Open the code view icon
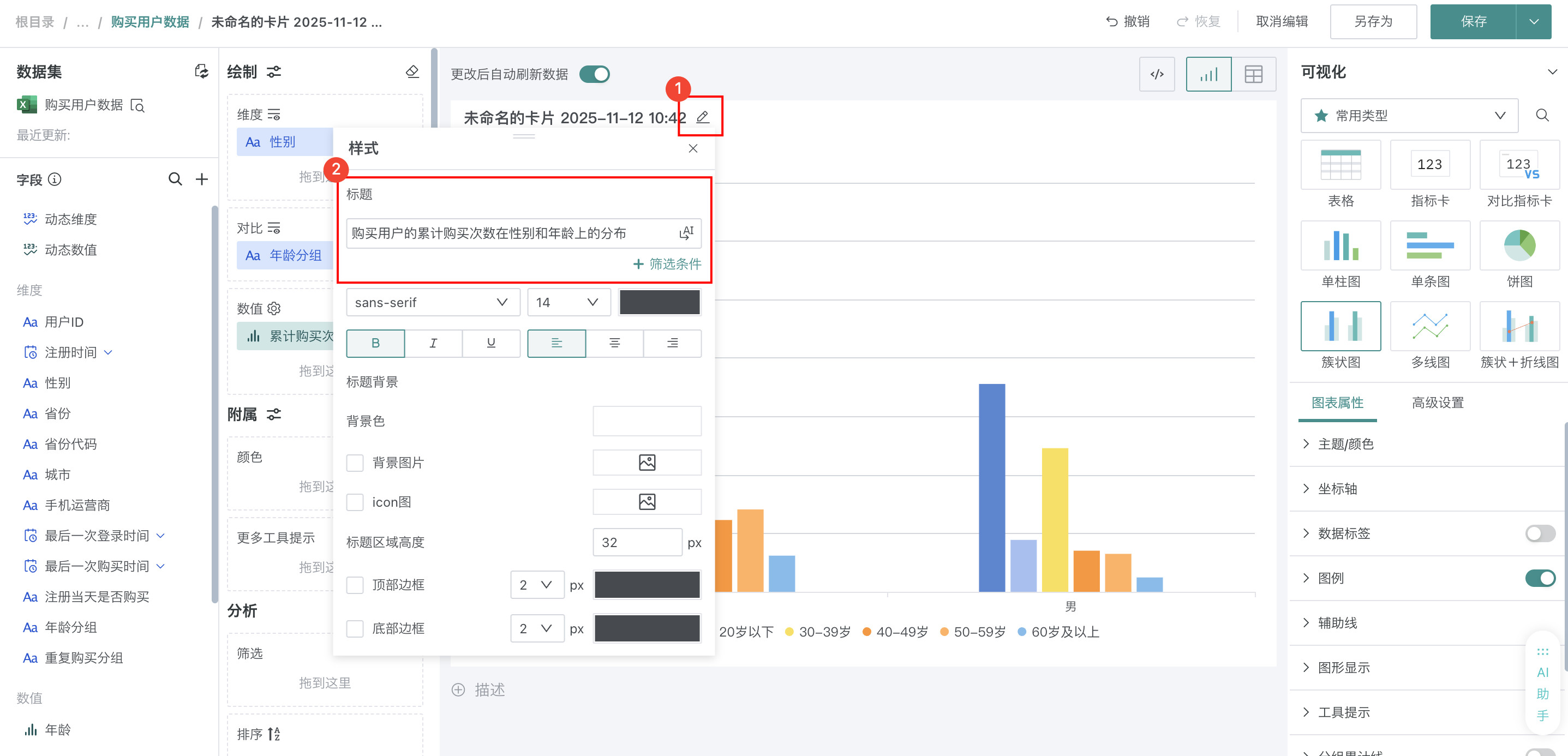1568x756 pixels. click(x=1157, y=74)
